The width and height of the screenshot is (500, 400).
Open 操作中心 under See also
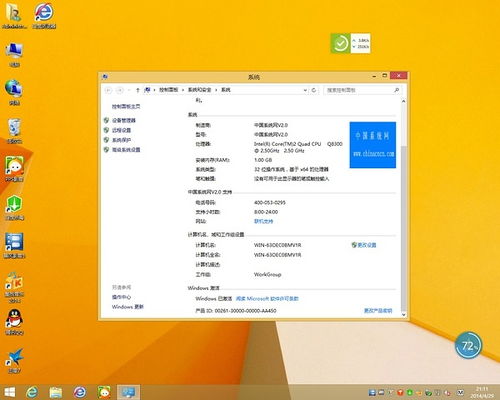(x=121, y=297)
